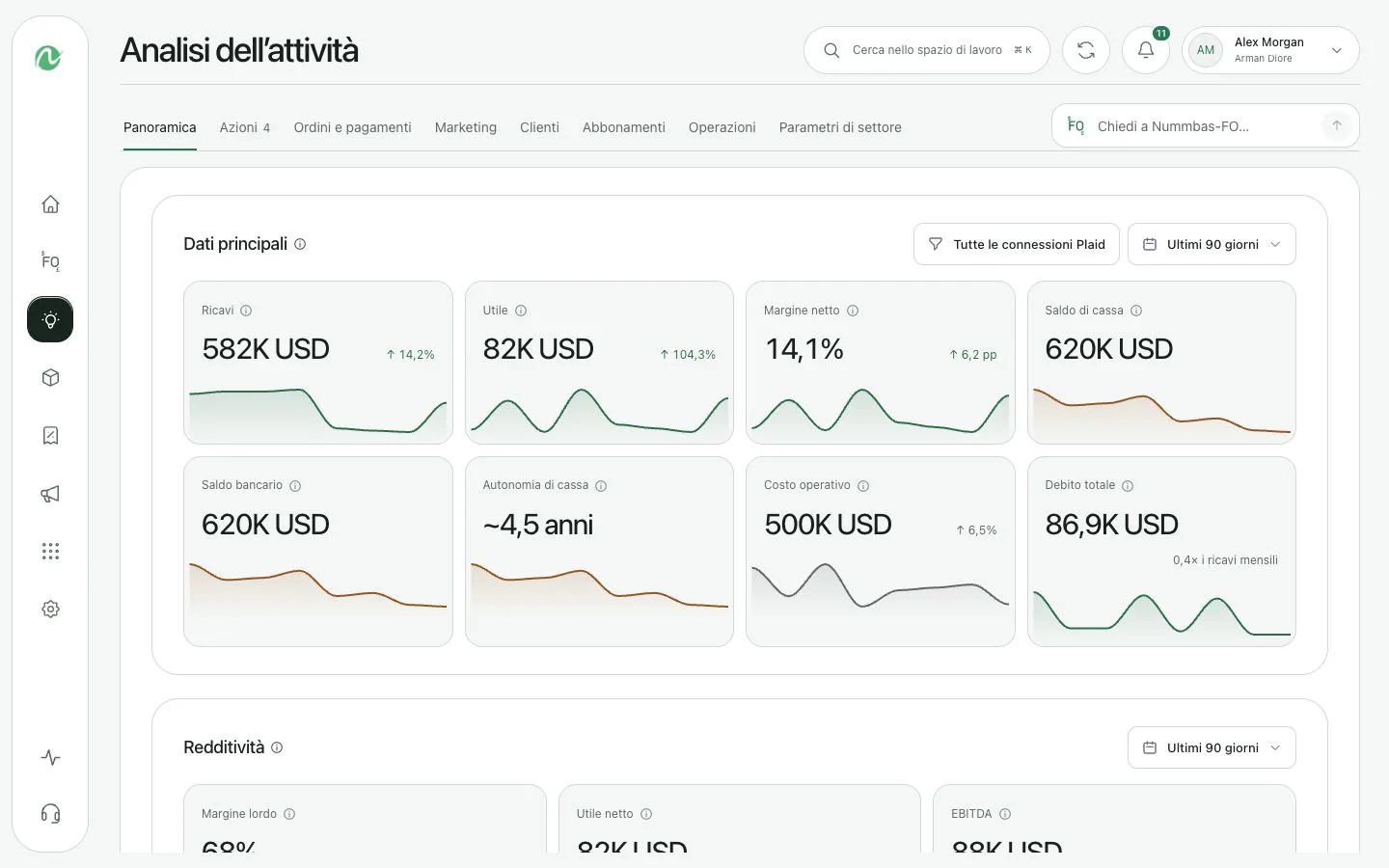Go to the Marketing tab
Viewport: 1389px width, 868px height.
[x=466, y=127]
